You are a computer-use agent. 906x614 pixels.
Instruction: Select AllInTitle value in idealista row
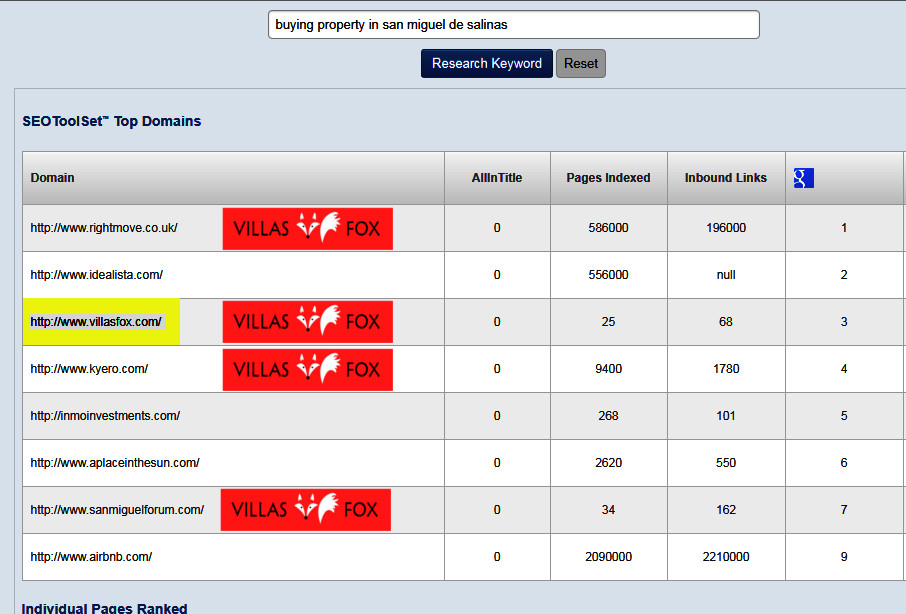point(497,275)
